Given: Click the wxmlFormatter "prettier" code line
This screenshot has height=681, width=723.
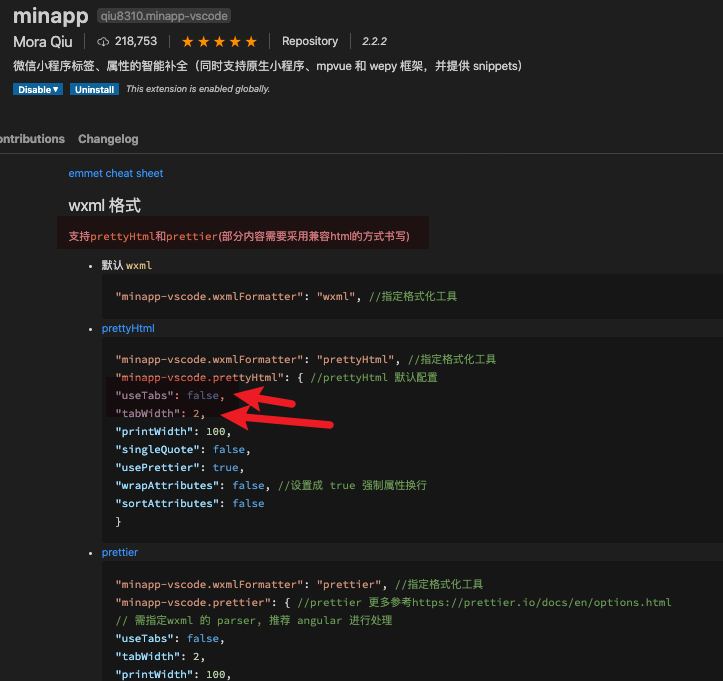Looking at the screenshot, I should [299, 585].
